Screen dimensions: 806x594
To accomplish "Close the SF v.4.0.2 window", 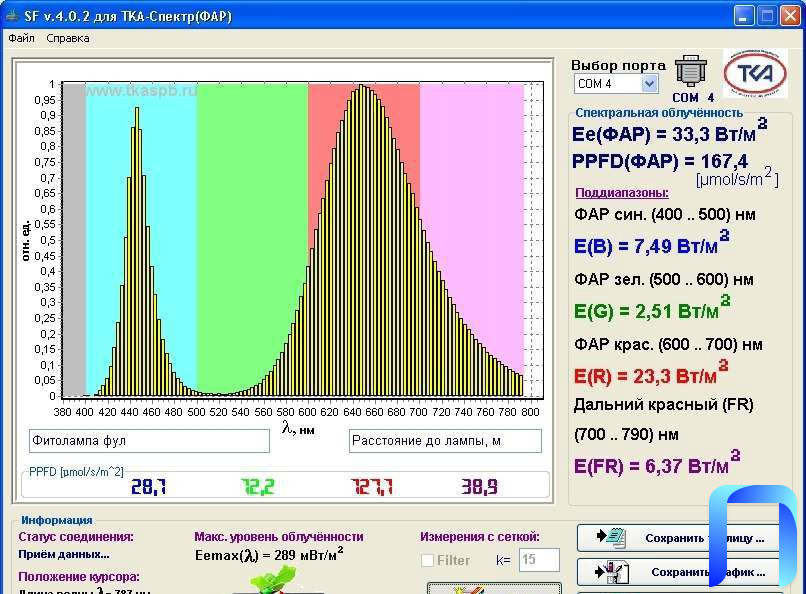I will point(790,15).
